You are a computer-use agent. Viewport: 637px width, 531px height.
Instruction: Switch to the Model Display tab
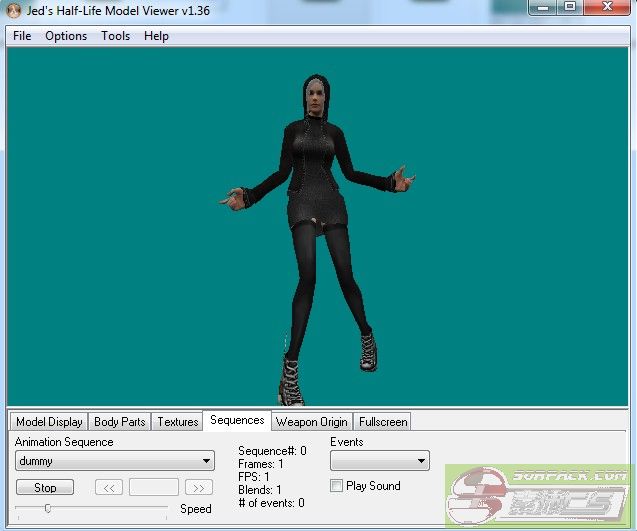49,422
